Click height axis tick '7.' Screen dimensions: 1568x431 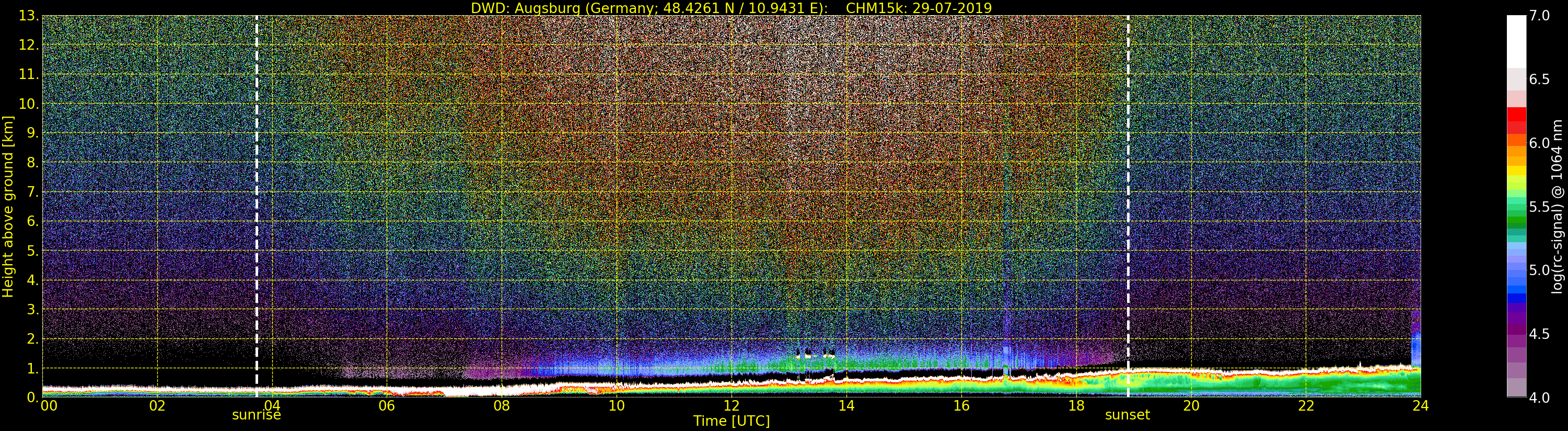[x=33, y=192]
